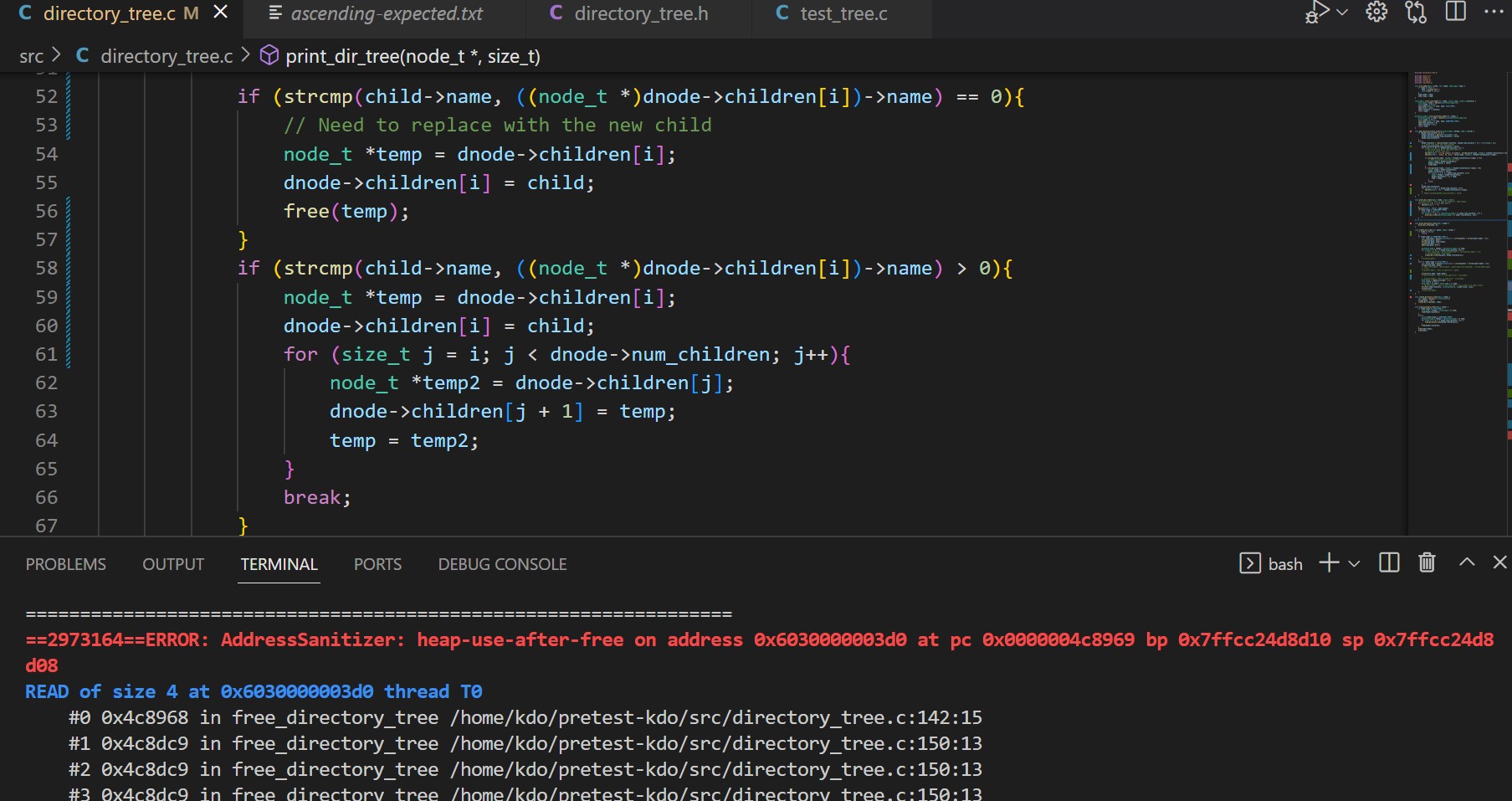The image size is (1512, 801).
Task: Show the PROBLEMS panel
Action: (66, 564)
